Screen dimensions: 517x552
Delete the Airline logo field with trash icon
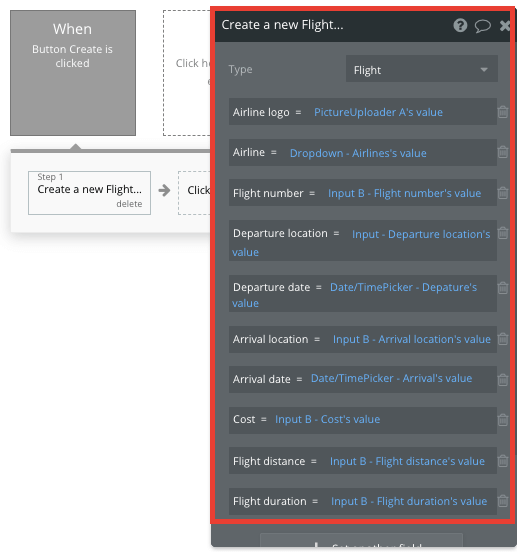pyautogui.click(x=503, y=112)
